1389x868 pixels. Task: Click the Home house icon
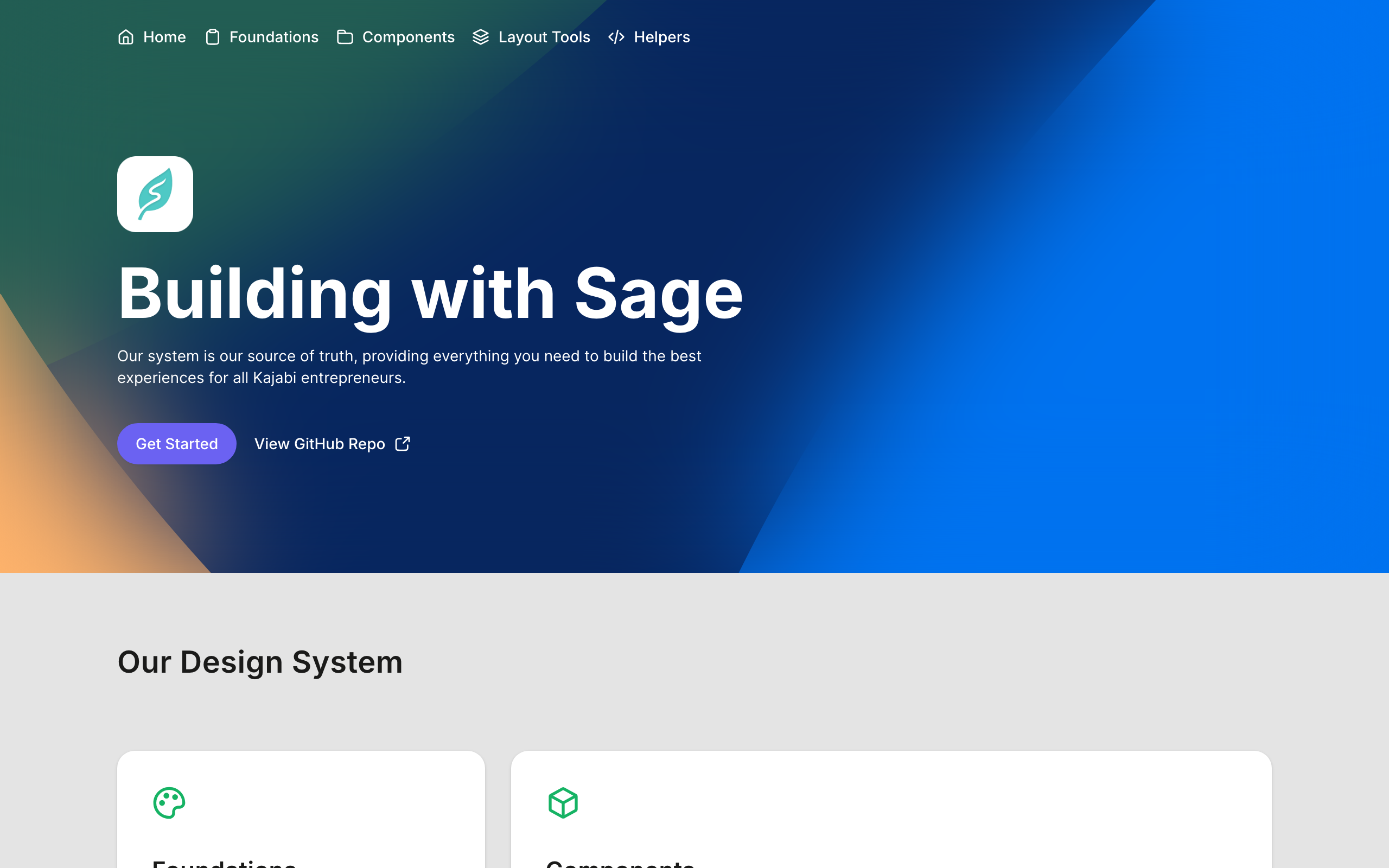[x=126, y=37]
